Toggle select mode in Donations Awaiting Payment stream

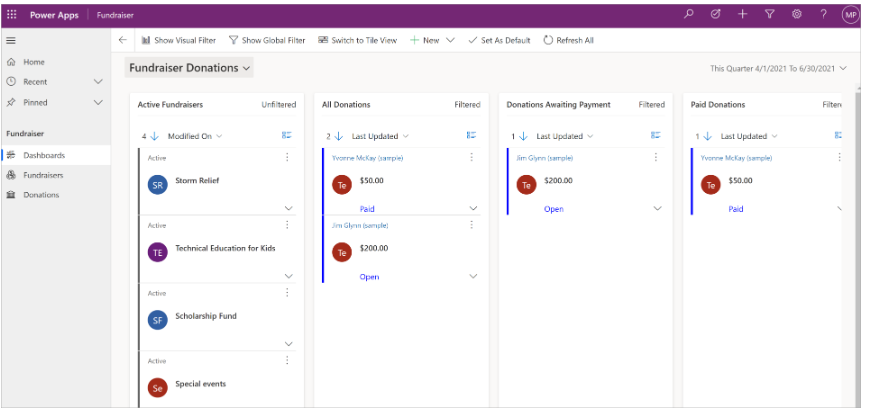point(655,135)
